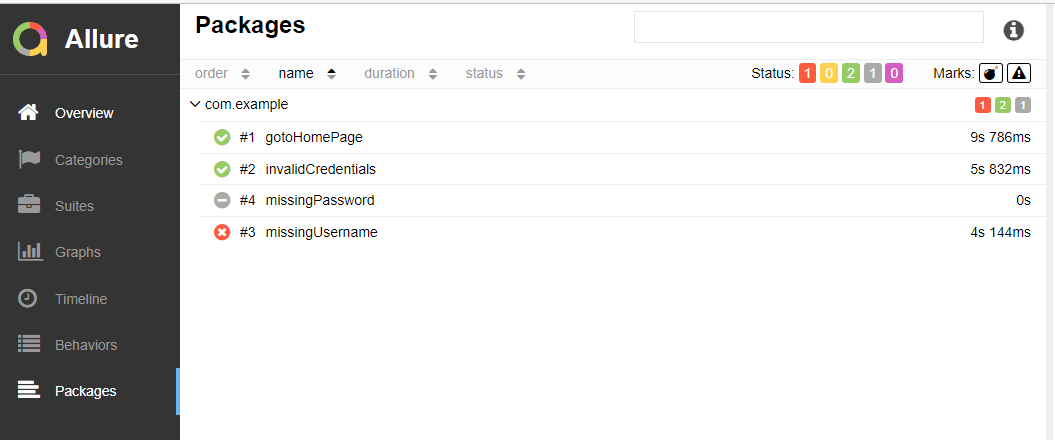
Task: Click the search input field
Action: point(808,28)
